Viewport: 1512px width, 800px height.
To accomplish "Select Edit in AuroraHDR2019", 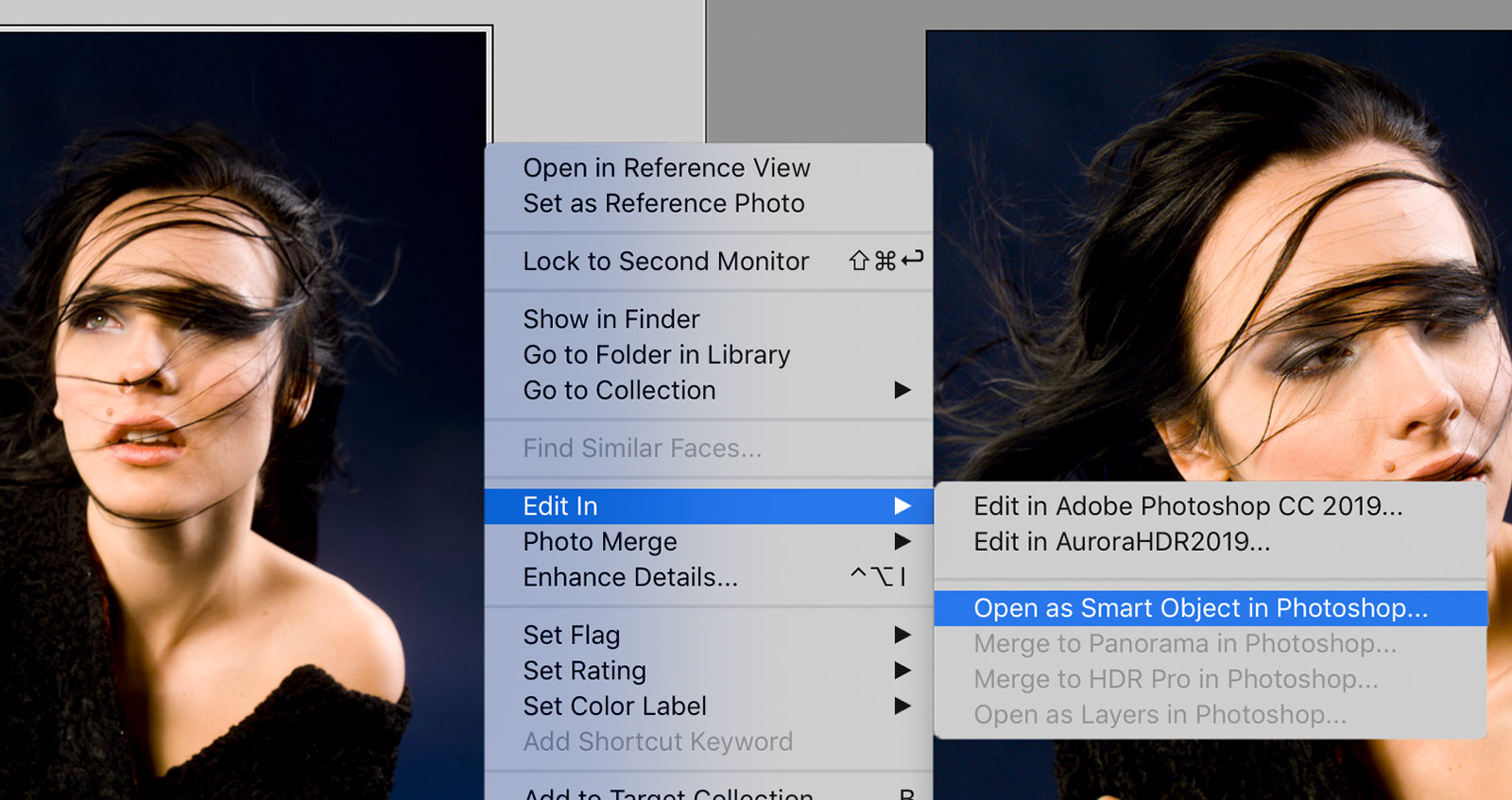I will click(1122, 542).
